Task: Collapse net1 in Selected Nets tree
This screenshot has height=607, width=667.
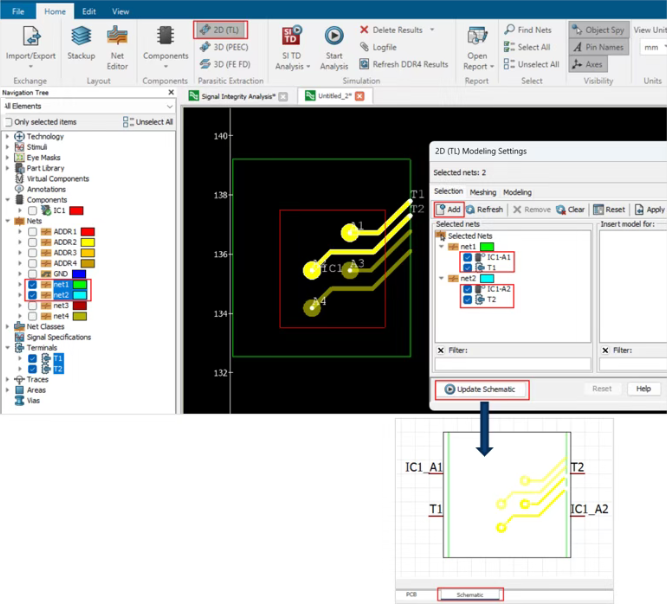Action: pos(442,247)
